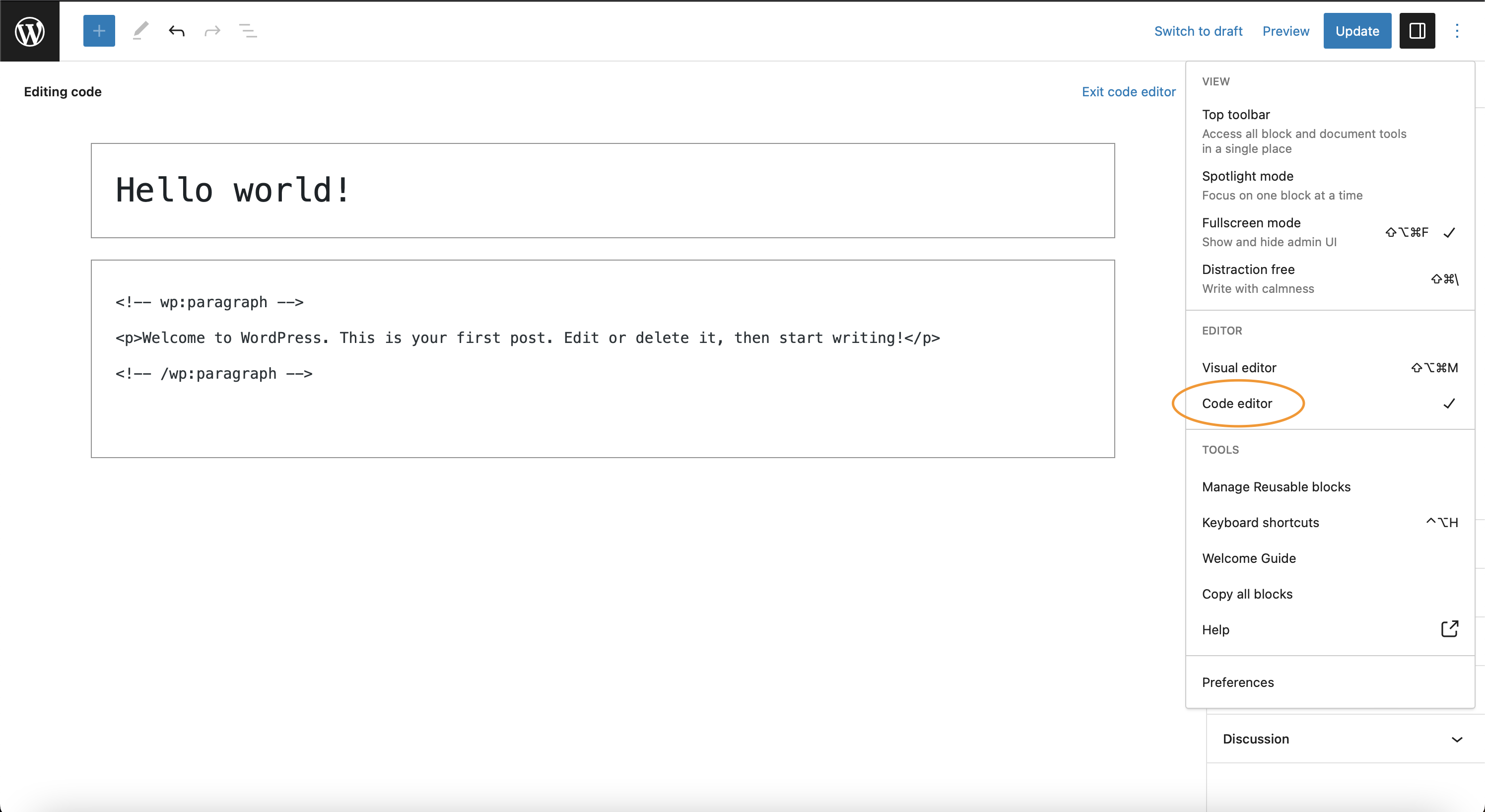1485x812 pixels.
Task: Enable Distraction free mode
Action: tap(1330, 279)
